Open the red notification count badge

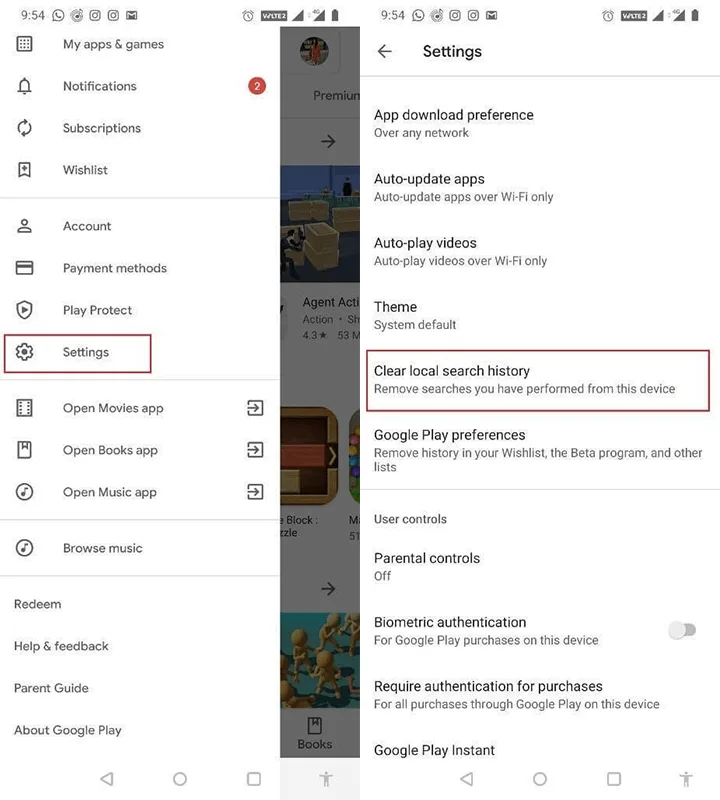pyautogui.click(x=257, y=86)
